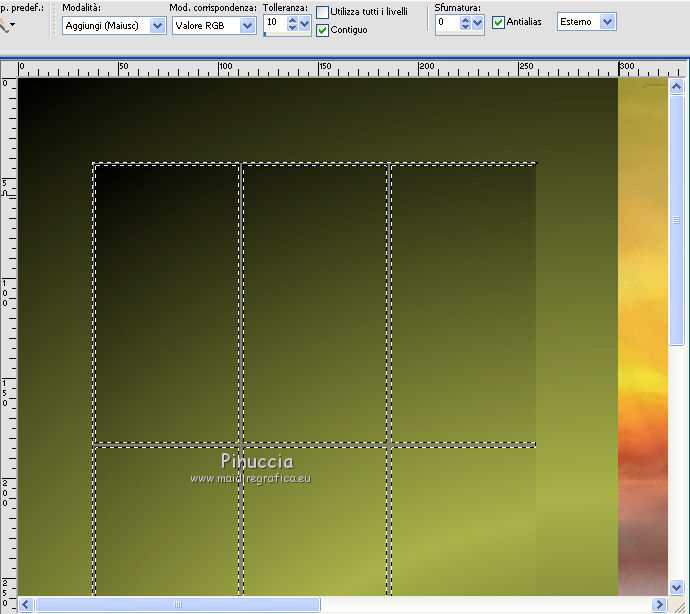Click the Tolleranza value input field

pos(274,23)
